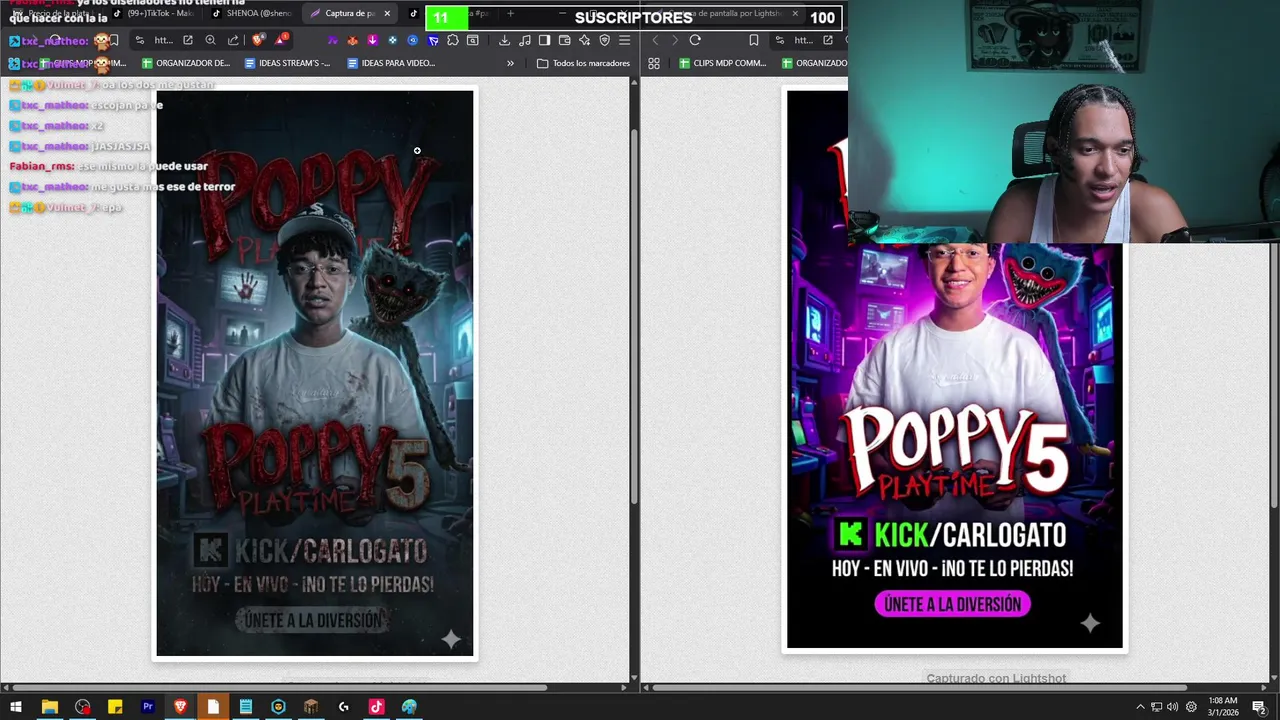1280x720 pixels.
Task: Open Adobe Premiere Pro from taskbar
Action: point(148,707)
